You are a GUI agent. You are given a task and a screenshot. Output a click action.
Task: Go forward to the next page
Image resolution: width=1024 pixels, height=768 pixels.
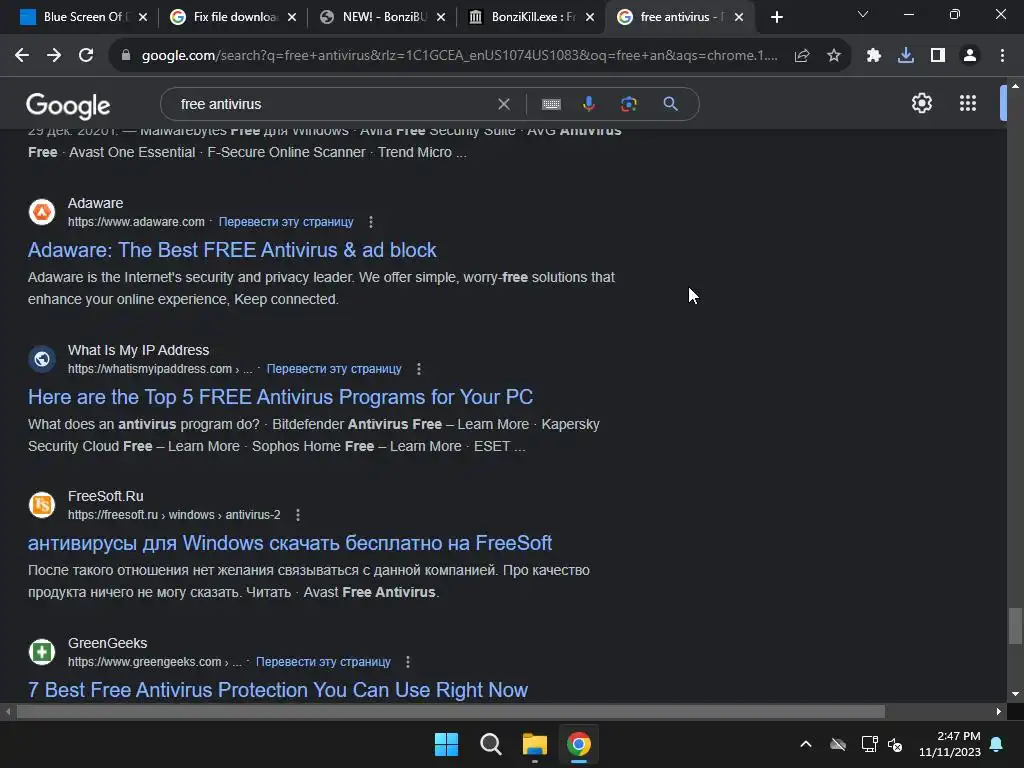pyautogui.click(x=54, y=56)
